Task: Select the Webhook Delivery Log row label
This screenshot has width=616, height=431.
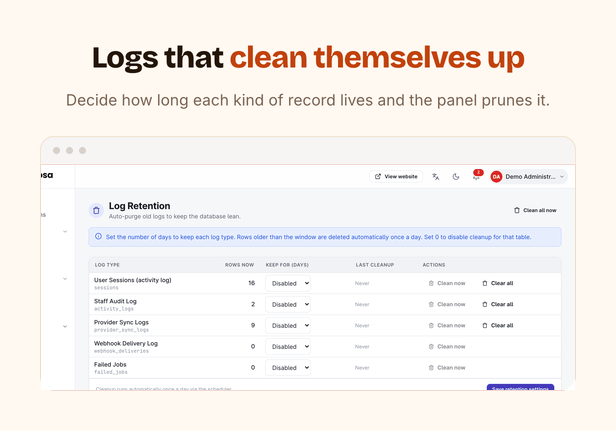Action: pyautogui.click(x=126, y=343)
